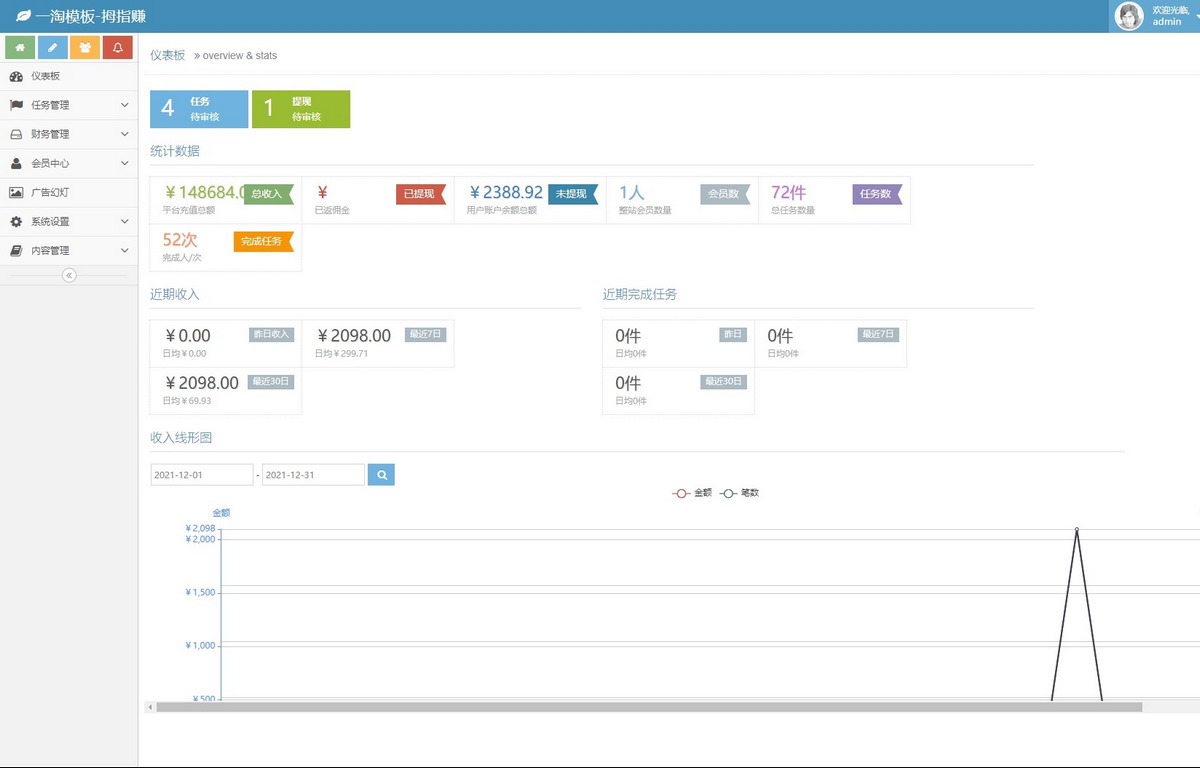The image size is (1200, 768).
Task: Open the 4 任务待审核 tile
Action: [199, 109]
